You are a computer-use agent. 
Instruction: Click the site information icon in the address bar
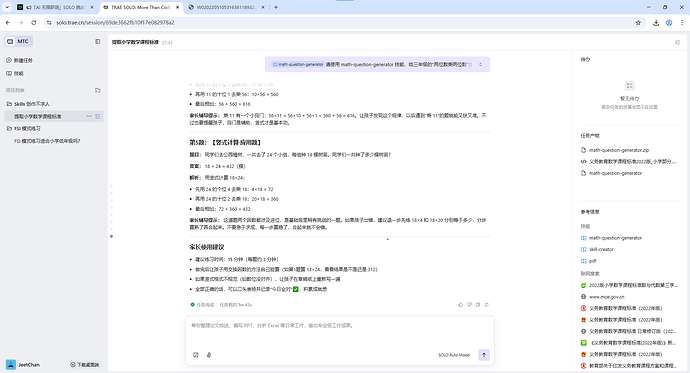[x=49, y=22]
